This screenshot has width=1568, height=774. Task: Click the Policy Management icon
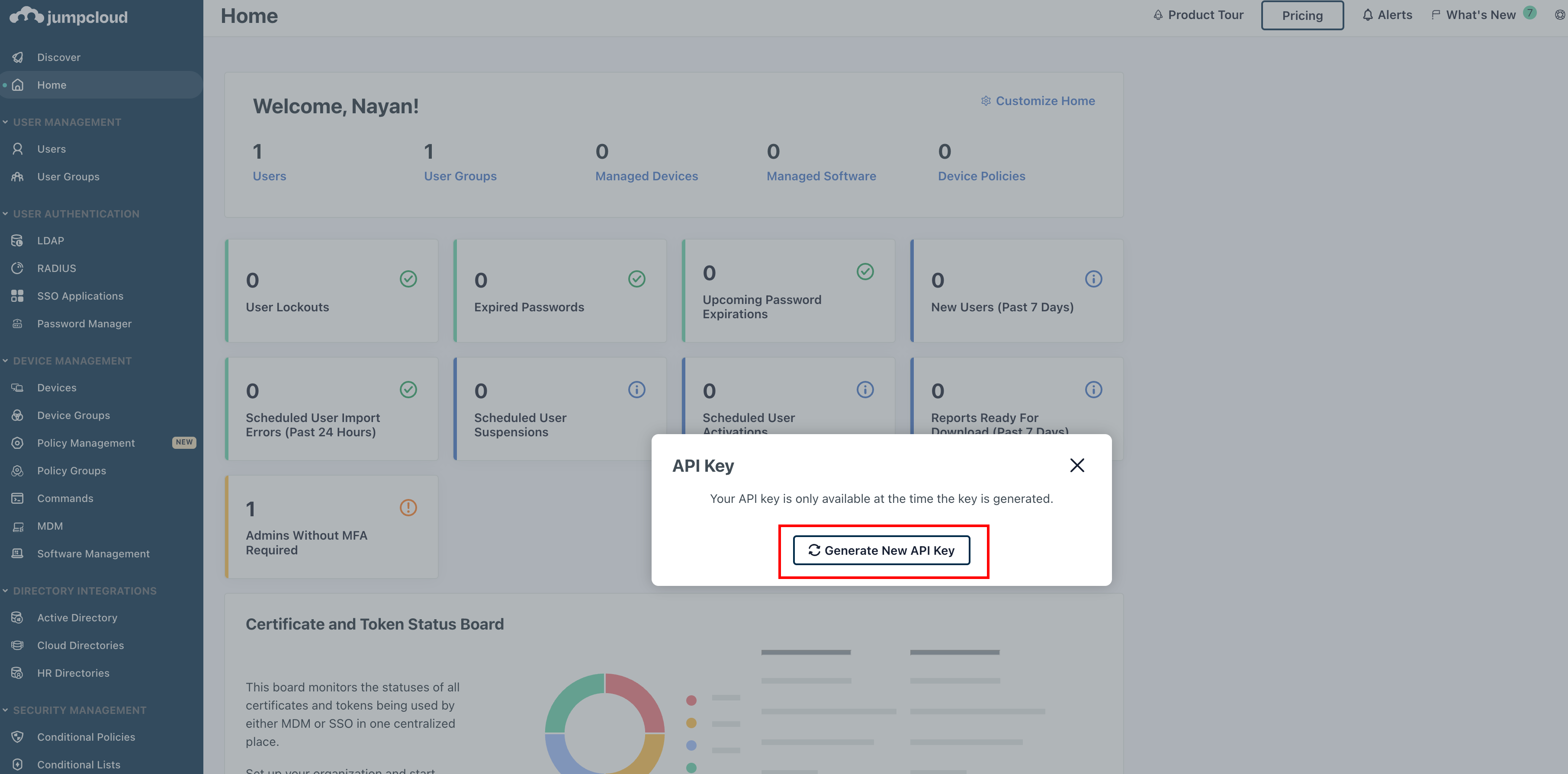18,443
